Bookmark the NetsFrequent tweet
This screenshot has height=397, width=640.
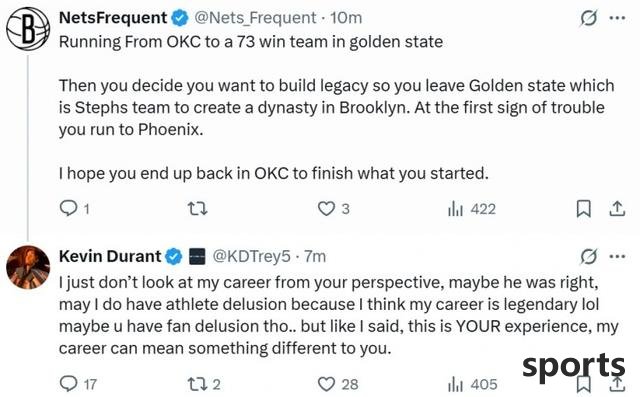pos(583,209)
